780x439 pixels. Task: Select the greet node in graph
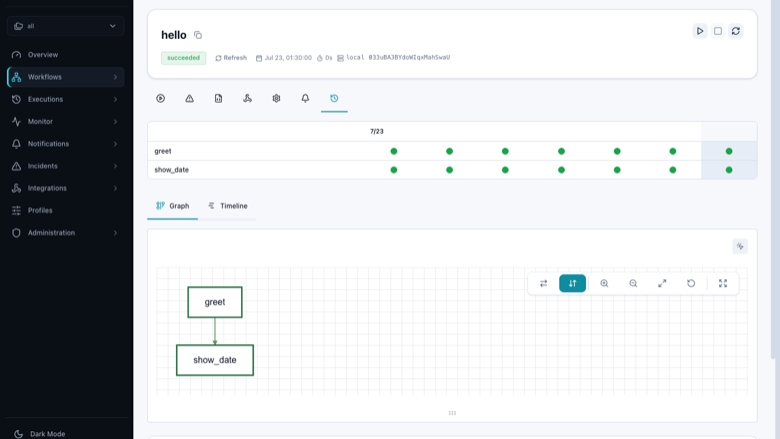point(215,302)
